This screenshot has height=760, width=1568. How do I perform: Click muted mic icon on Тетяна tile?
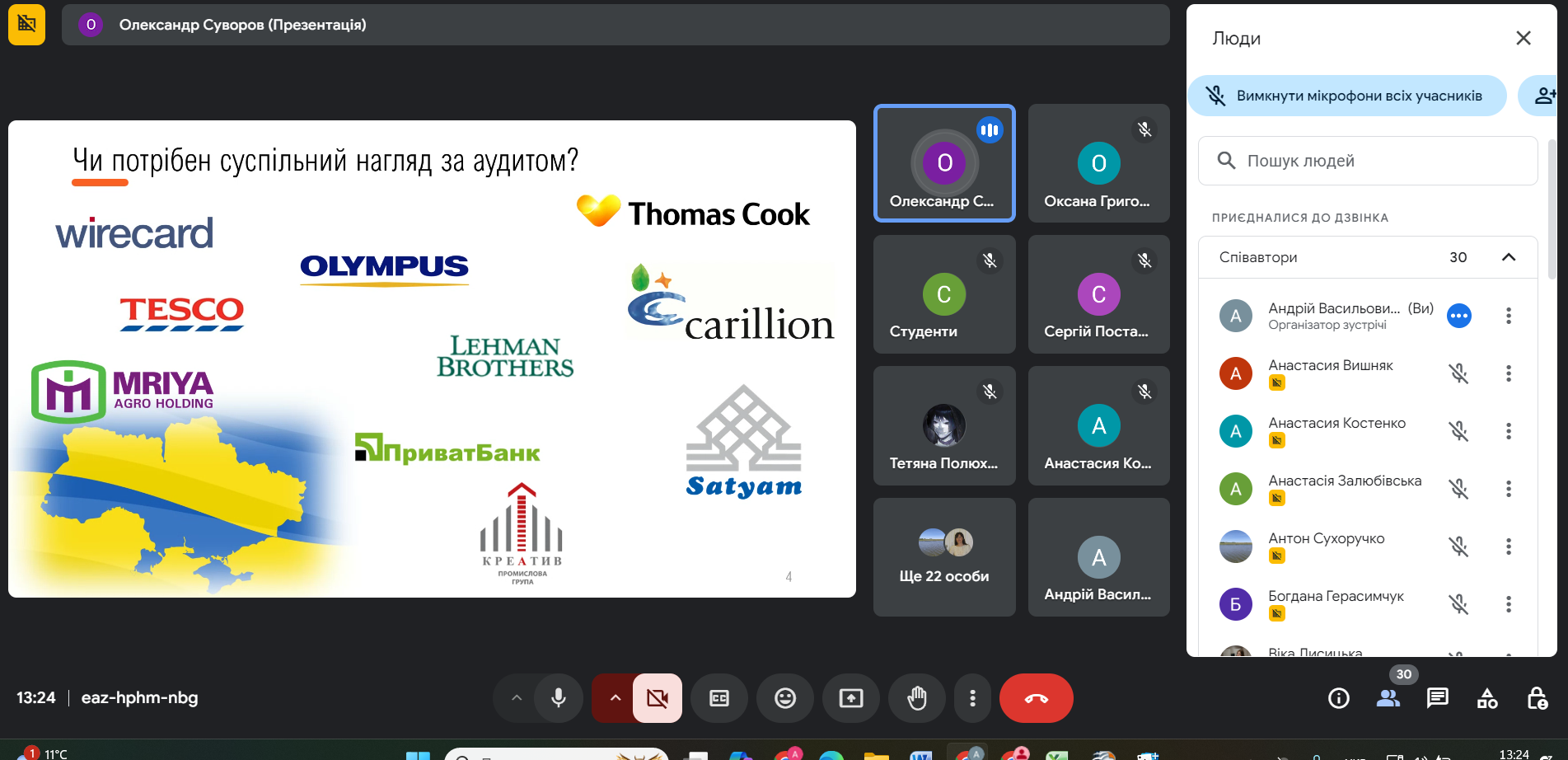click(x=990, y=392)
